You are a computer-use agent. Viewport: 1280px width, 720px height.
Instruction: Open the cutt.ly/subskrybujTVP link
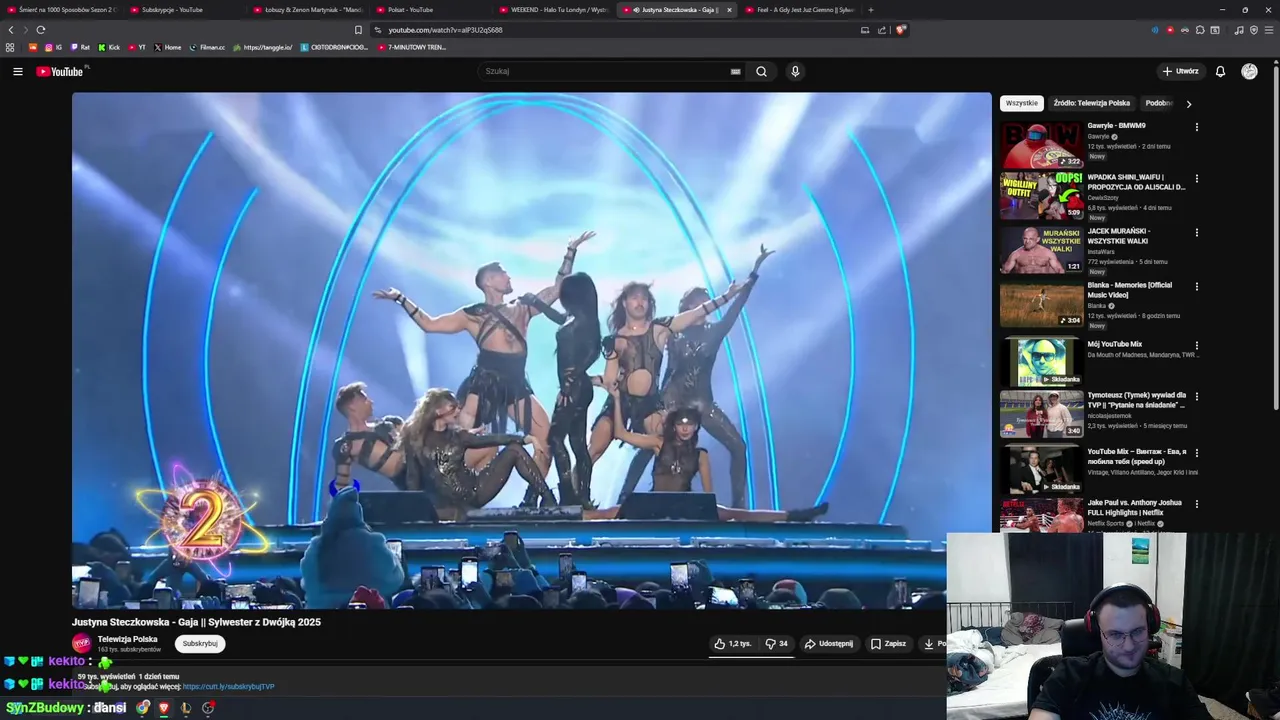pos(229,687)
